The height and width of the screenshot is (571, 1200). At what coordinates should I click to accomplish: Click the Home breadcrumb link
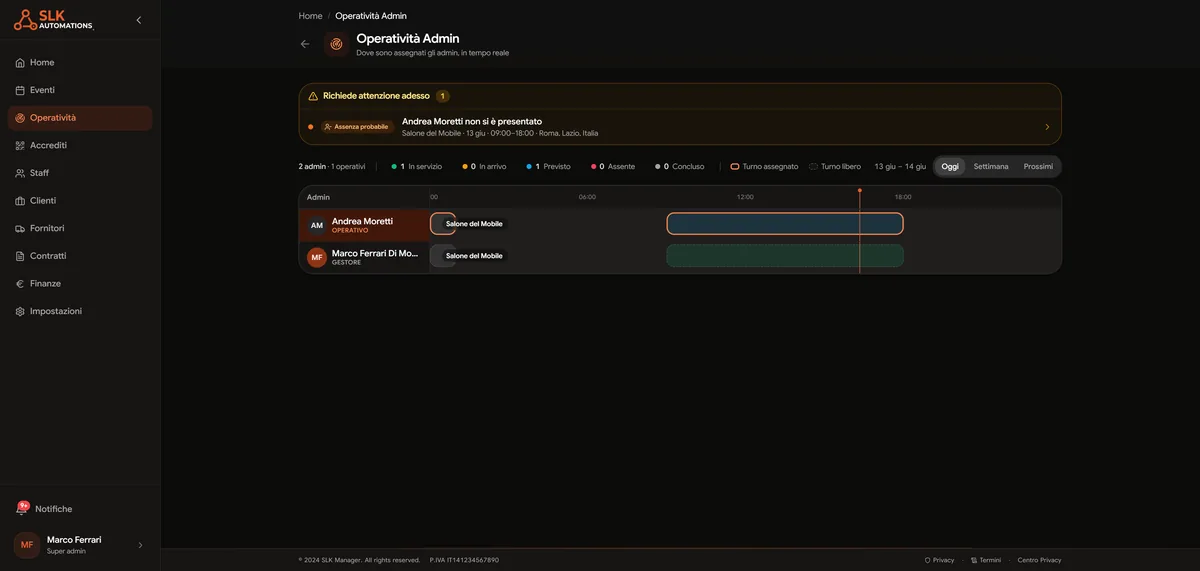pyautogui.click(x=310, y=16)
